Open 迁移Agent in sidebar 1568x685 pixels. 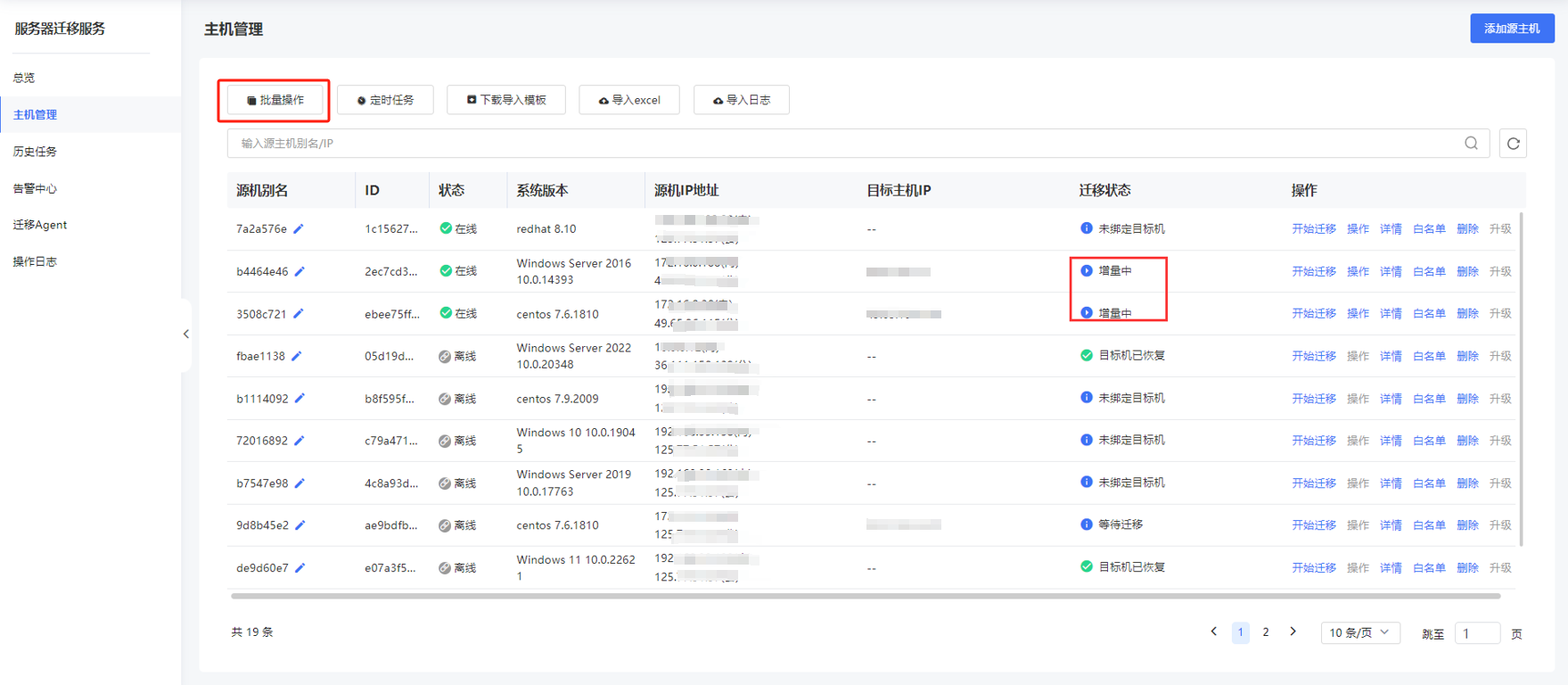[x=40, y=225]
